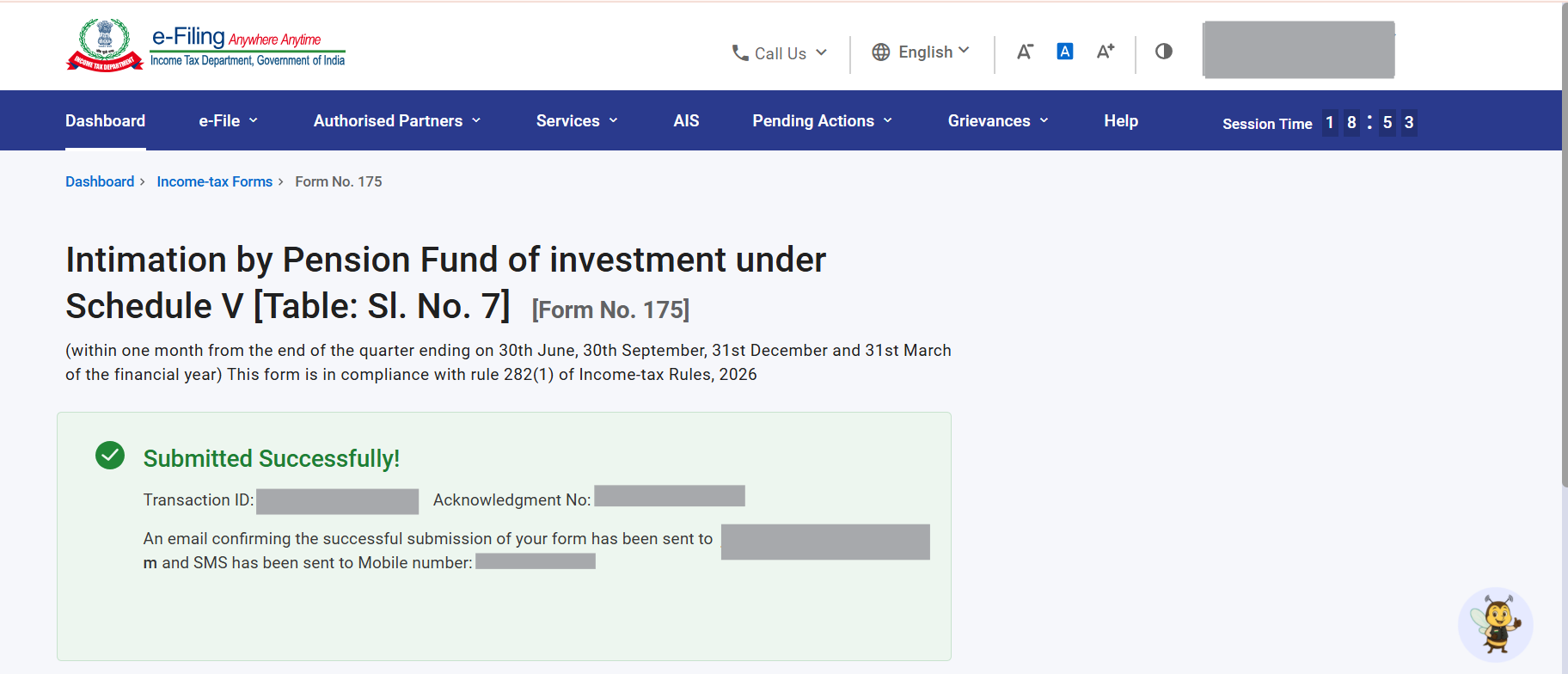The image size is (1568, 674).
Task: Expand the Services menu
Action: (x=577, y=121)
